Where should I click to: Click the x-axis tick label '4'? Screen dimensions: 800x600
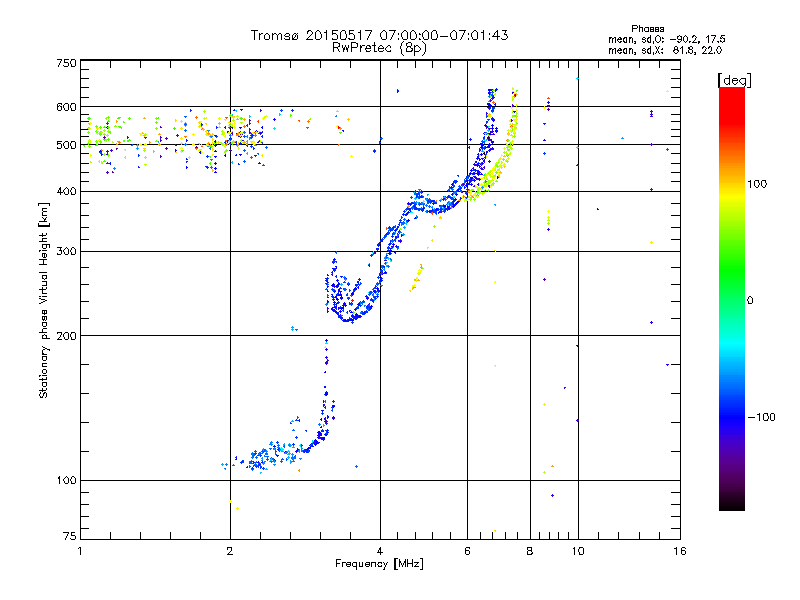pyautogui.click(x=380, y=551)
